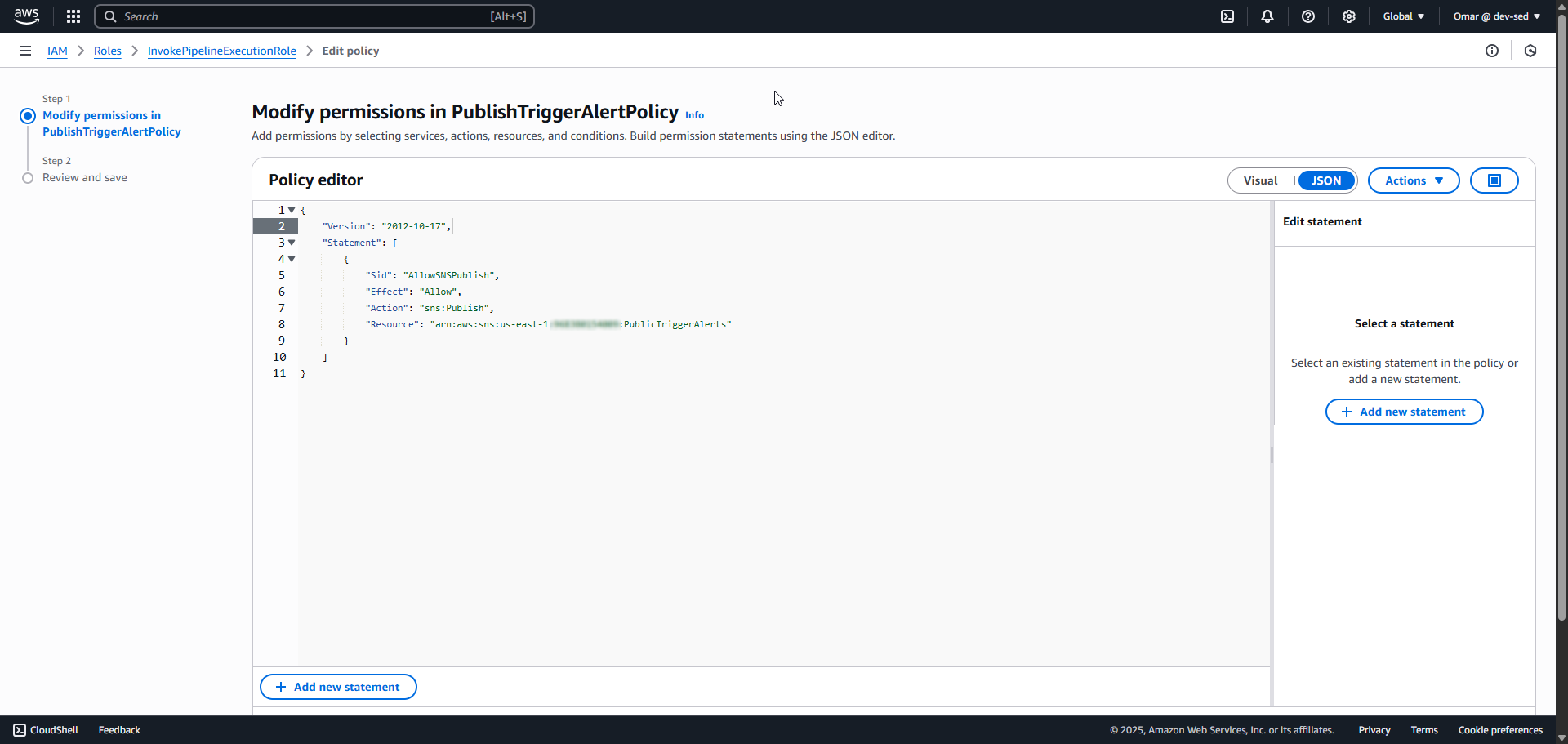Open Cookie preferences in footer
The width and height of the screenshot is (1568, 744).
tap(1500, 730)
